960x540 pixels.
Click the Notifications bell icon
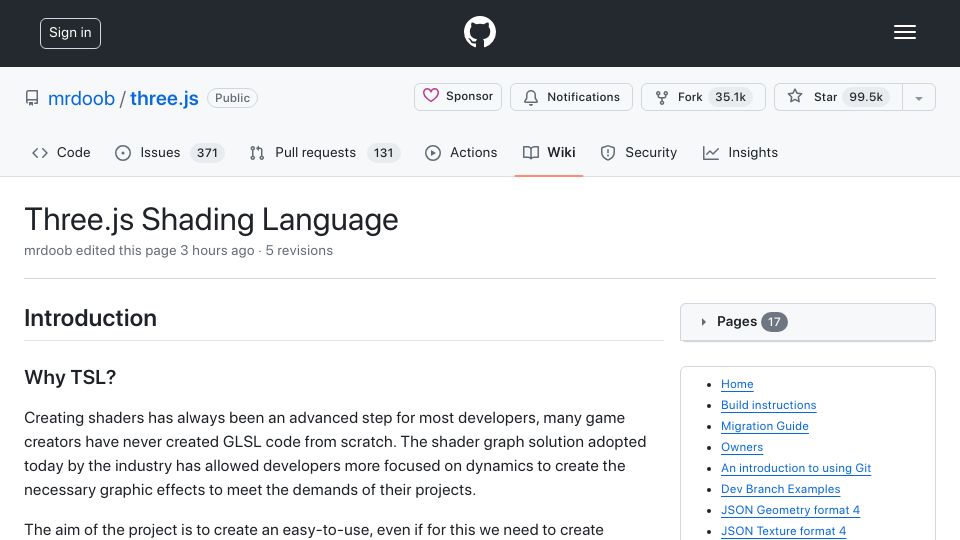[x=531, y=97]
